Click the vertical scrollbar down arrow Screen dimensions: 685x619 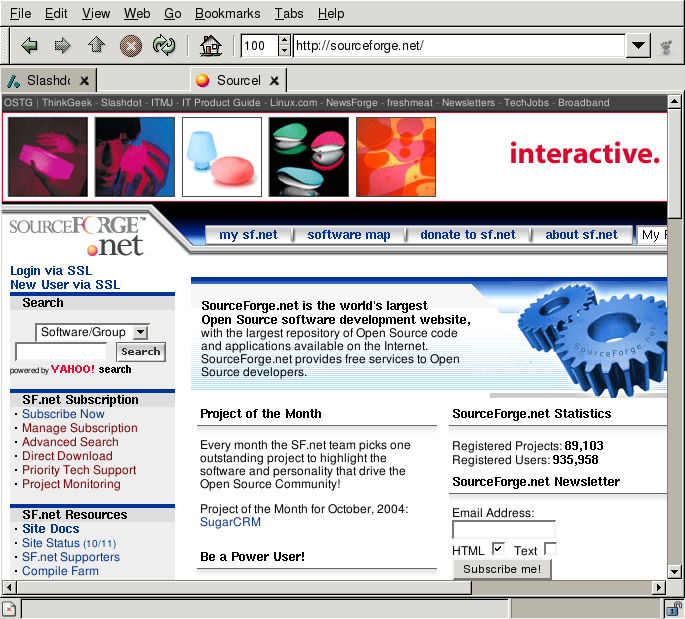click(x=675, y=571)
